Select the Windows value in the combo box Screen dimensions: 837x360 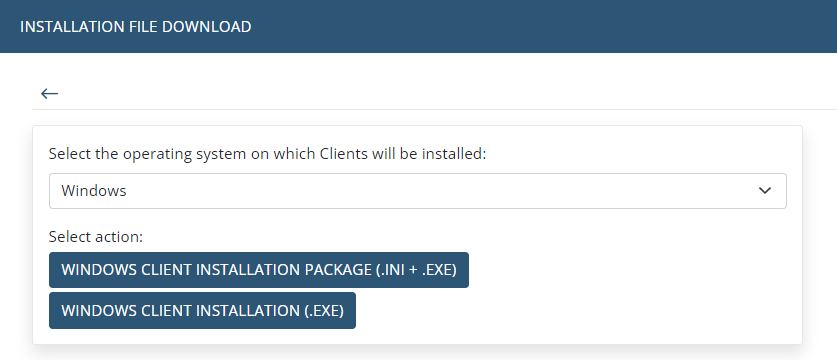94,191
